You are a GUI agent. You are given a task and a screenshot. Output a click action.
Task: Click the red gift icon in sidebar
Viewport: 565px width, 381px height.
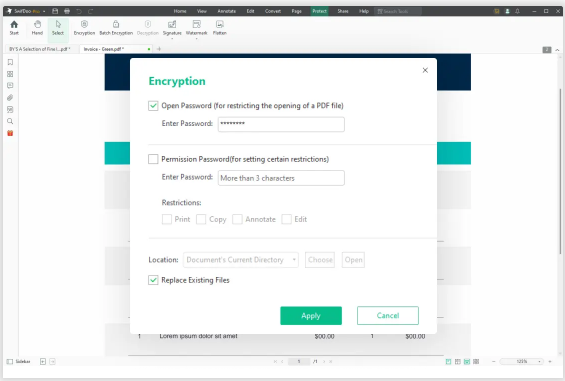(x=10, y=133)
